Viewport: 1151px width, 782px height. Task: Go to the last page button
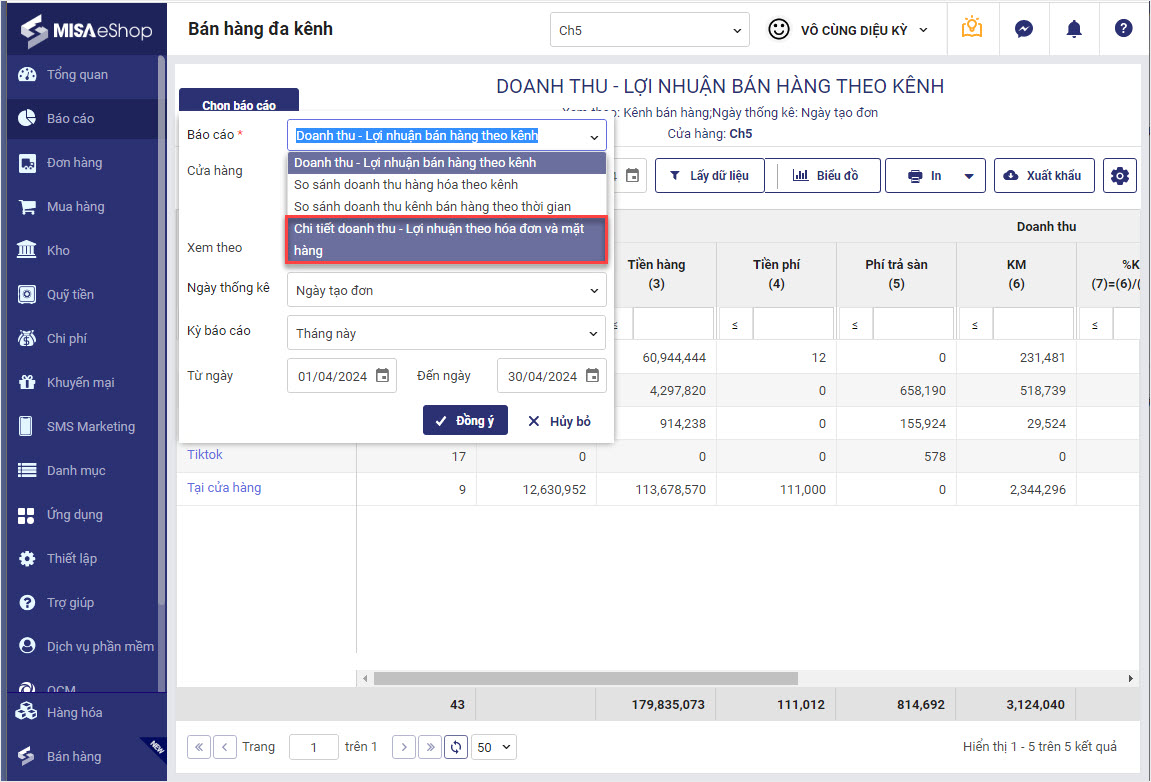pos(430,747)
